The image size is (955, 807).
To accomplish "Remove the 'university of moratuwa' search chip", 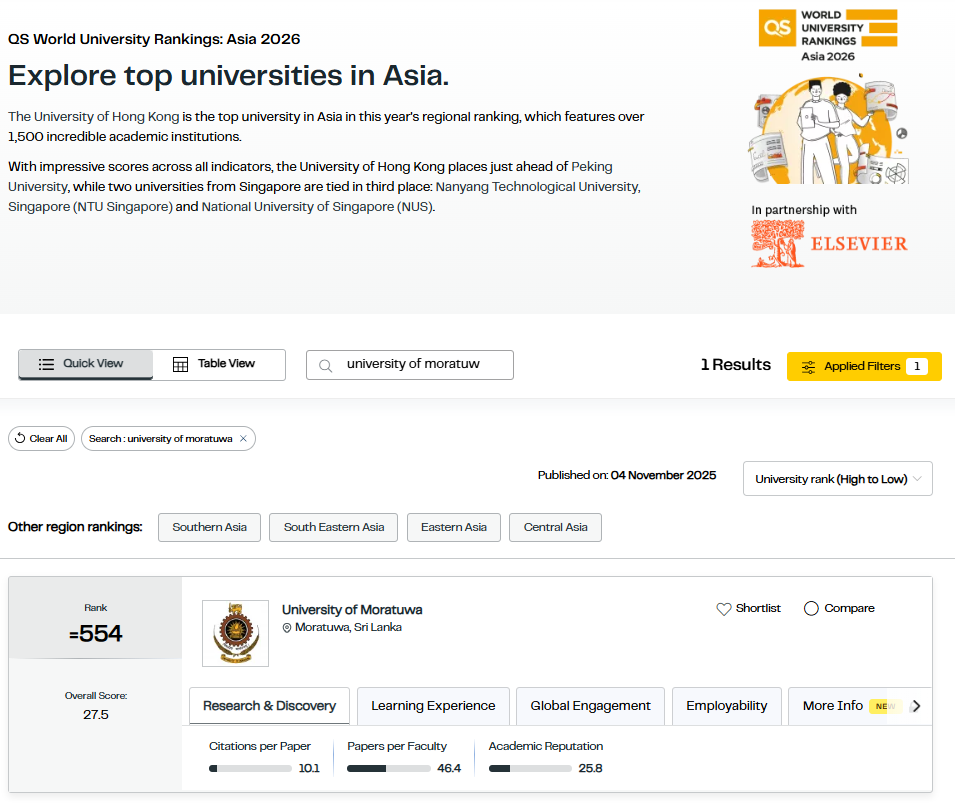I will 243,439.
